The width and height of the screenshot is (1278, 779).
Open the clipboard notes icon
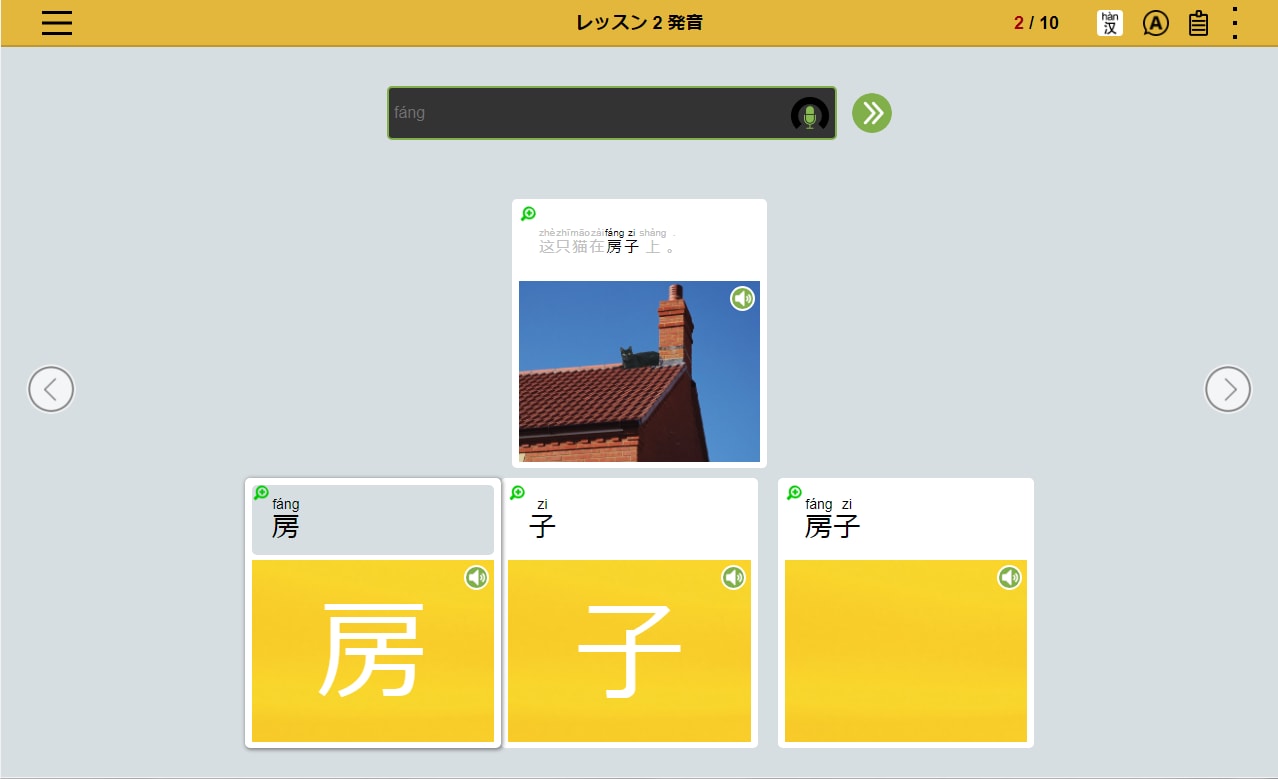[1198, 22]
